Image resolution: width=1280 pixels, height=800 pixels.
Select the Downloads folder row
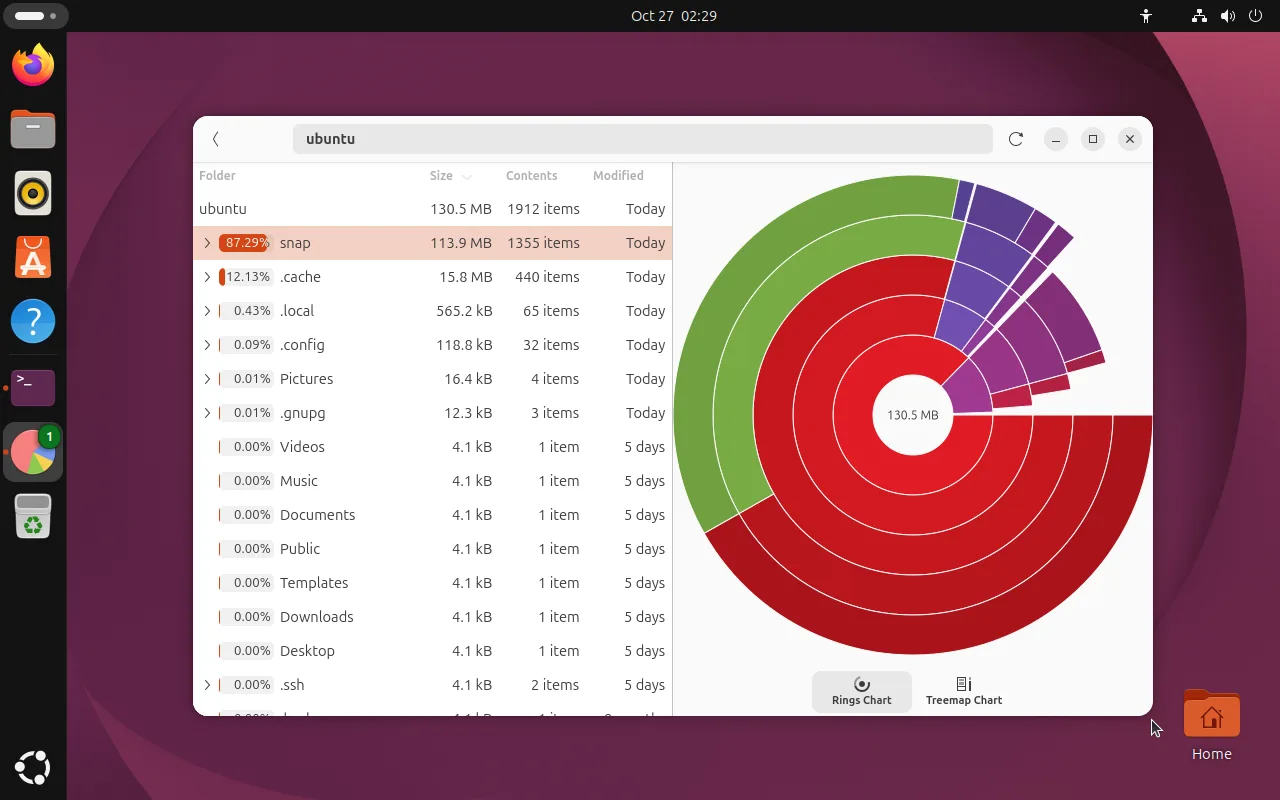[432, 617]
